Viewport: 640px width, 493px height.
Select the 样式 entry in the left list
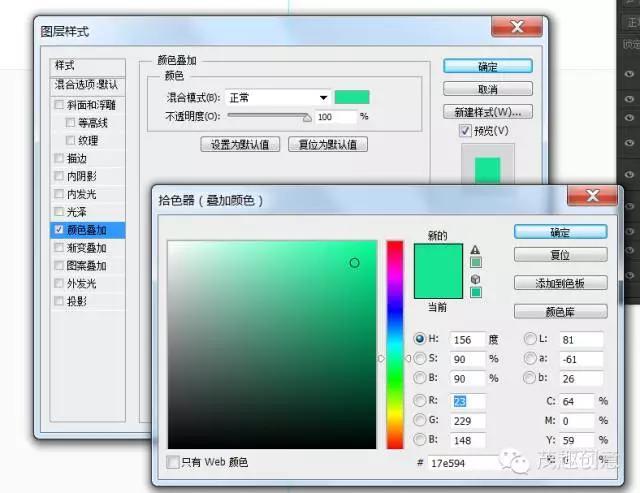[x=87, y=66]
